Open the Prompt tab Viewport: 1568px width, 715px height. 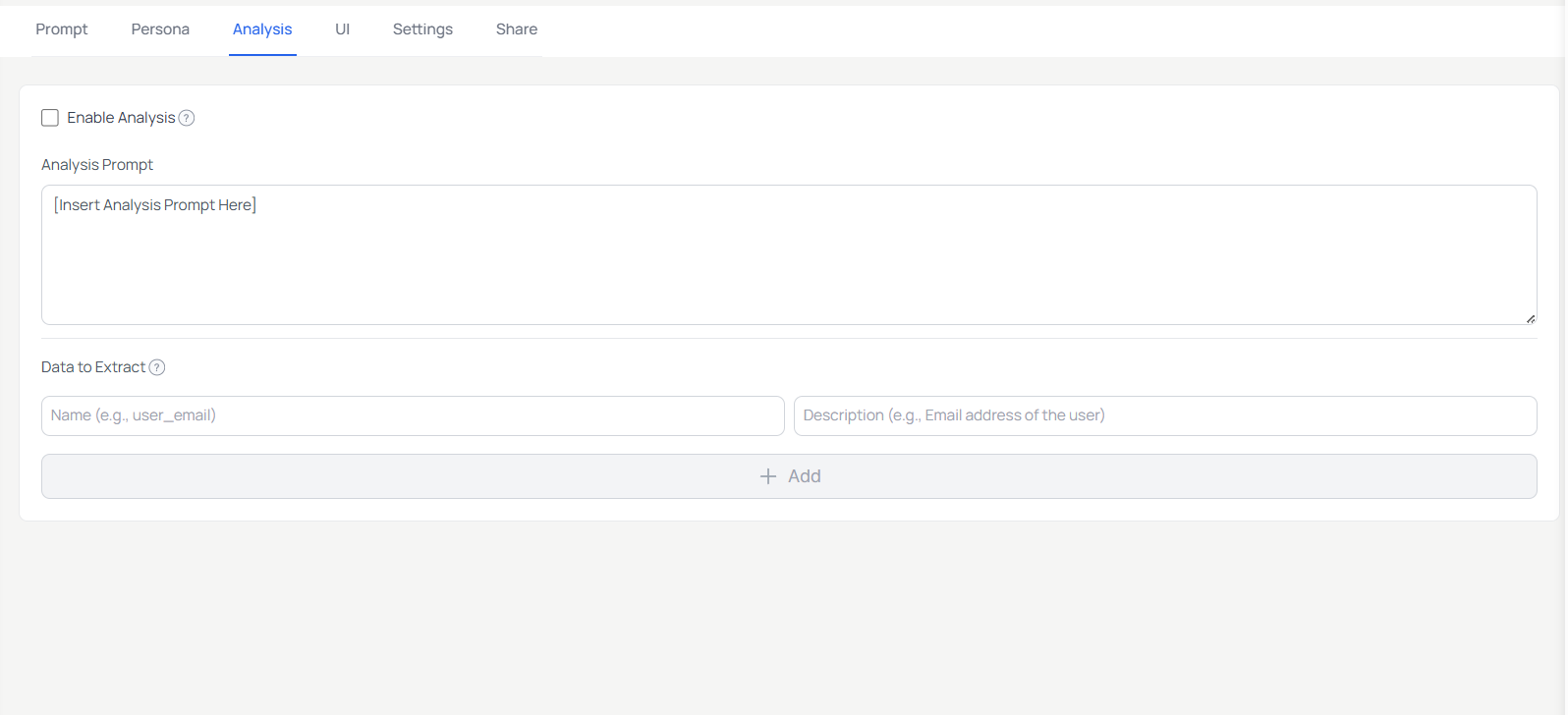point(62,29)
